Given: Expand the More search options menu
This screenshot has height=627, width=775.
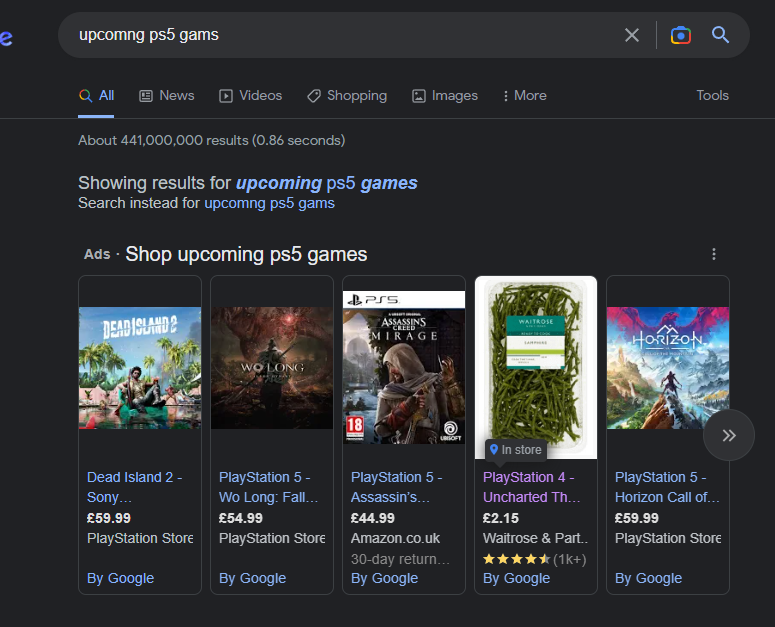Looking at the screenshot, I should (524, 95).
